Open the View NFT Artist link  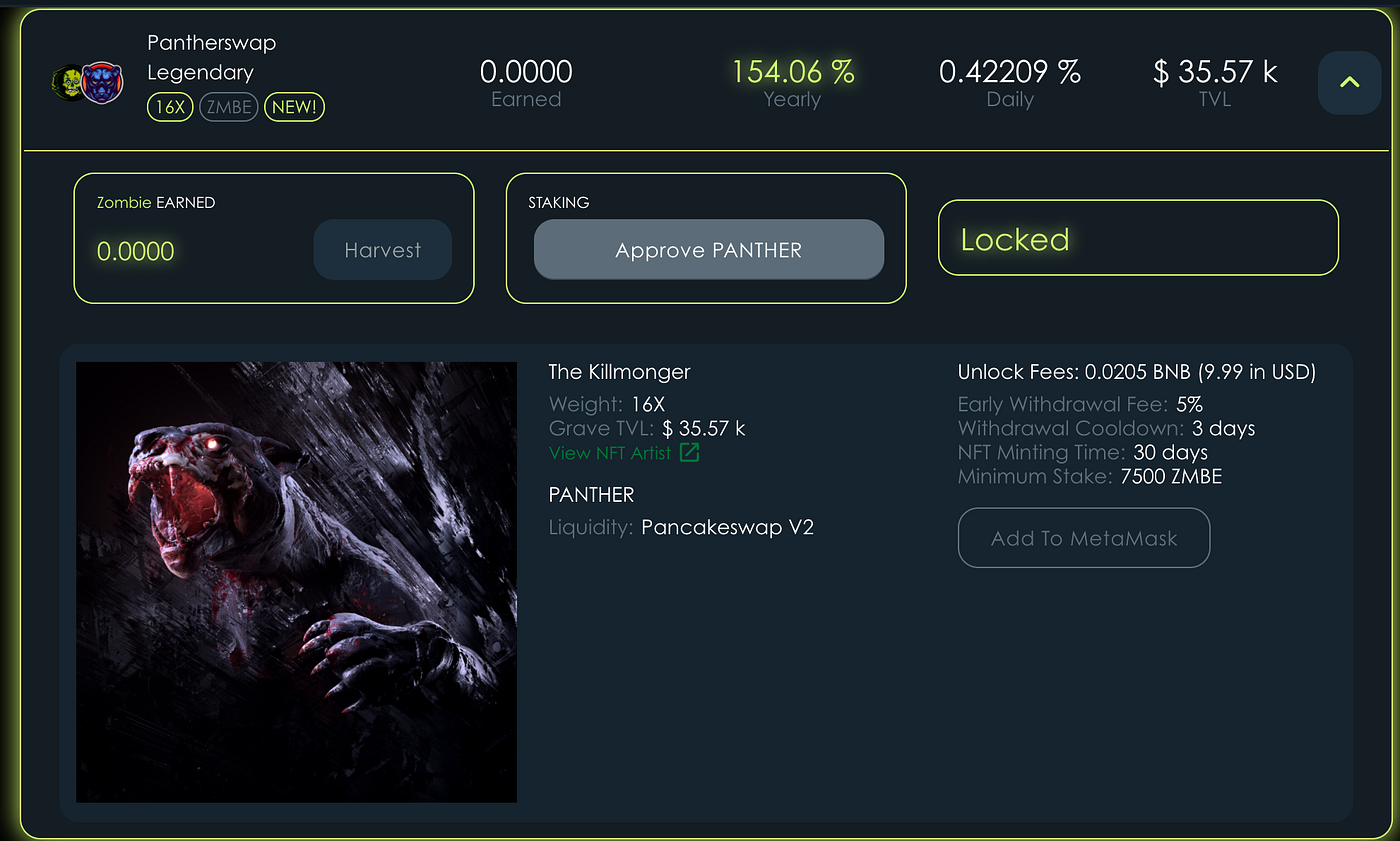pyautogui.click(x=610, y=453)
